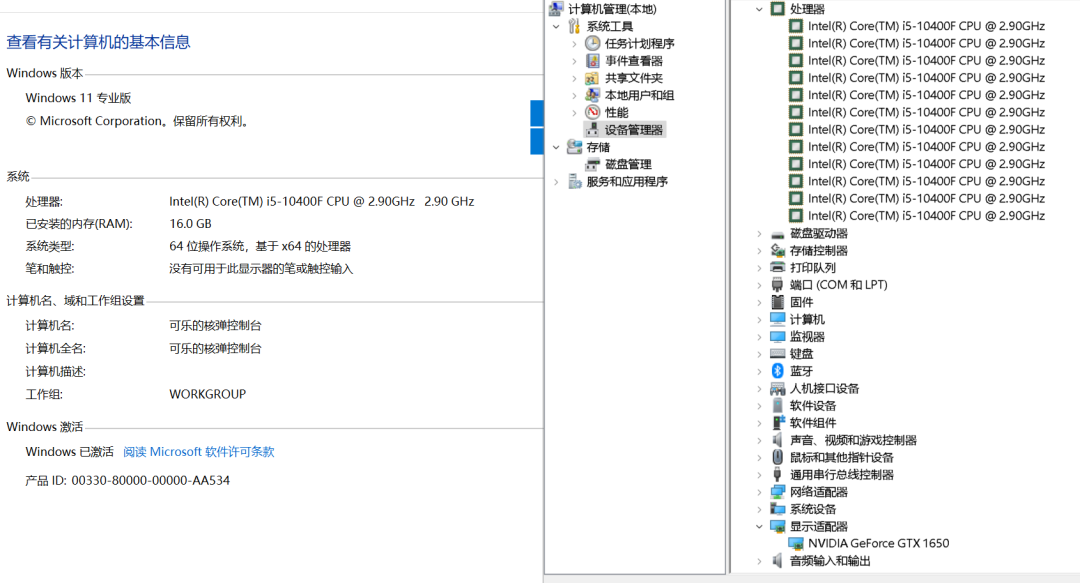Click the 固件 firmware icon
Viewport: 1080px width, 583px height.
click(778, 302)
